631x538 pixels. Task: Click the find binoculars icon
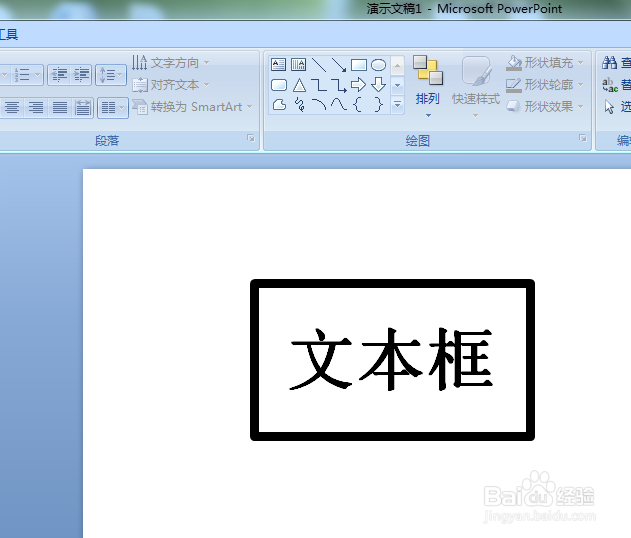point(609,63)
